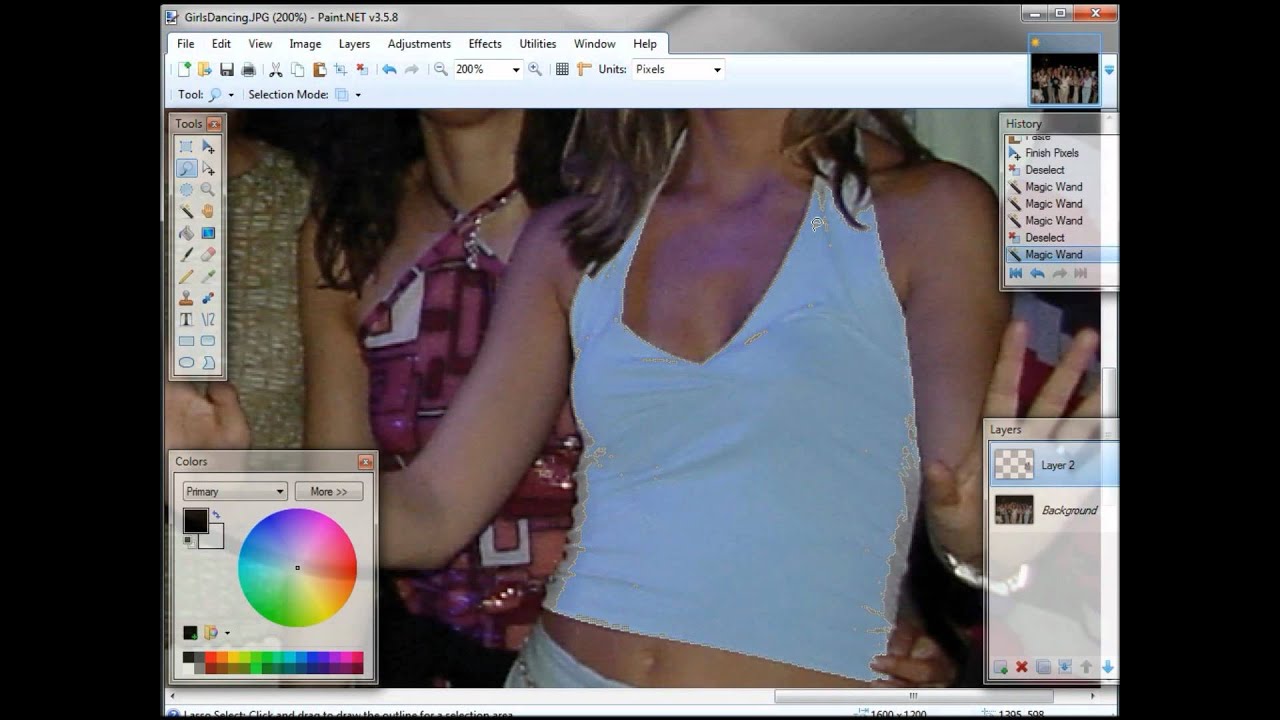1280x720 pixels.
Task: Toggle the pixel grid display
Action: pos(562,69)
